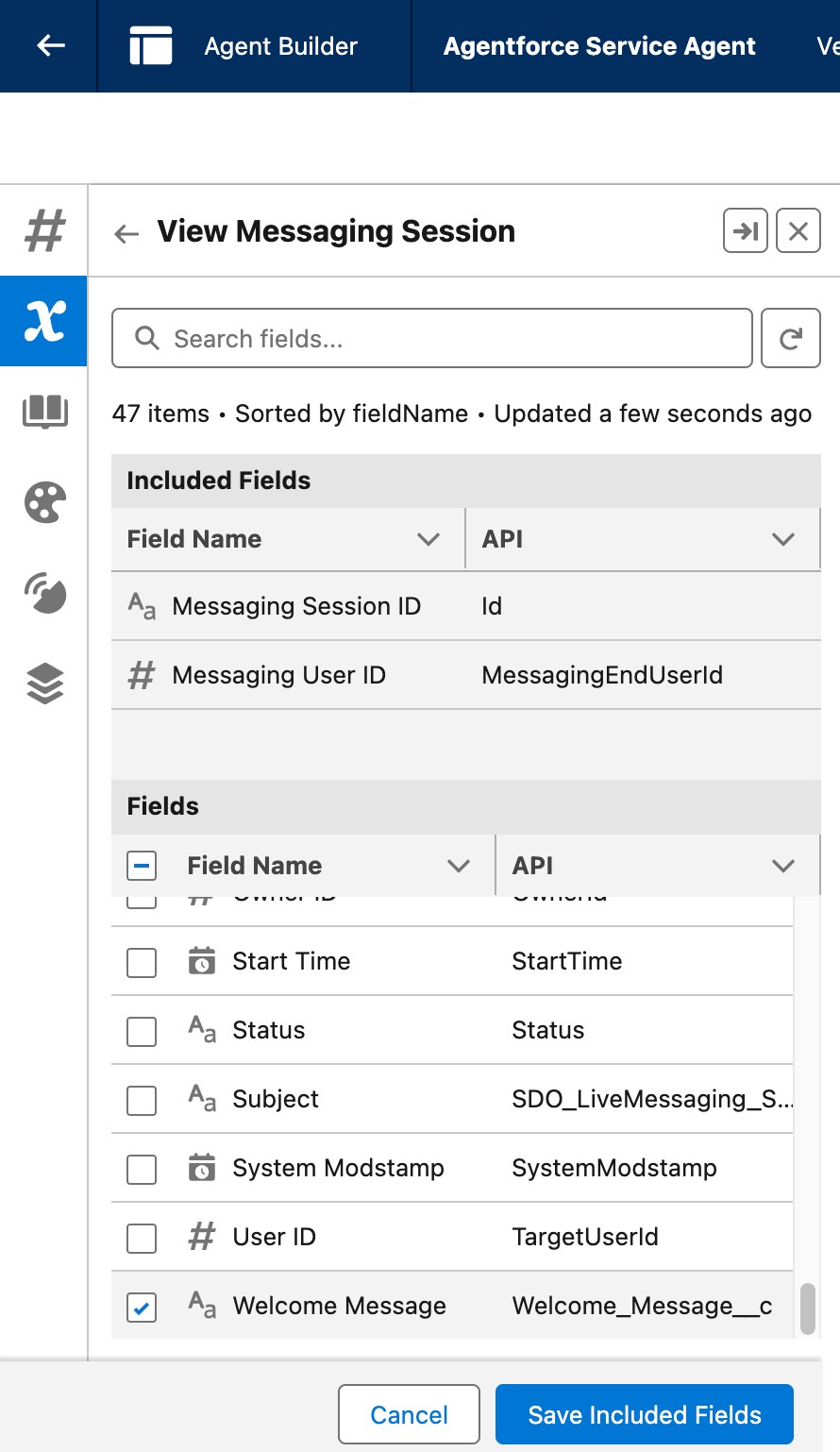The width and height of the screenshot is (840, 1452).
Task: Open Field Name column menu in Fields table
Action: [x=459, y=866]
